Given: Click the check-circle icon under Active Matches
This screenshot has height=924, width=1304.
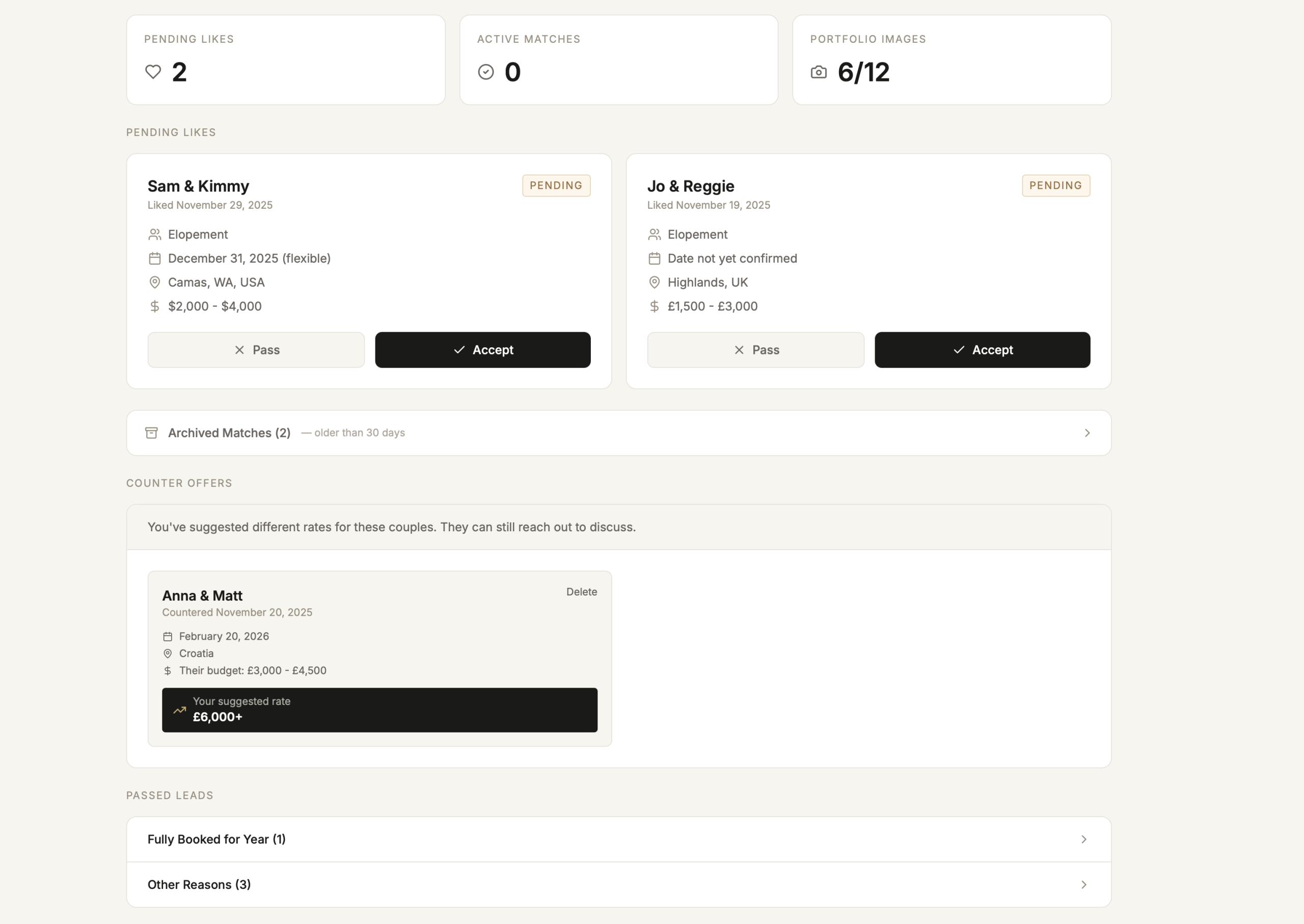Looking at the screenshot, I should pyautogui.click(x=485, y=72).
